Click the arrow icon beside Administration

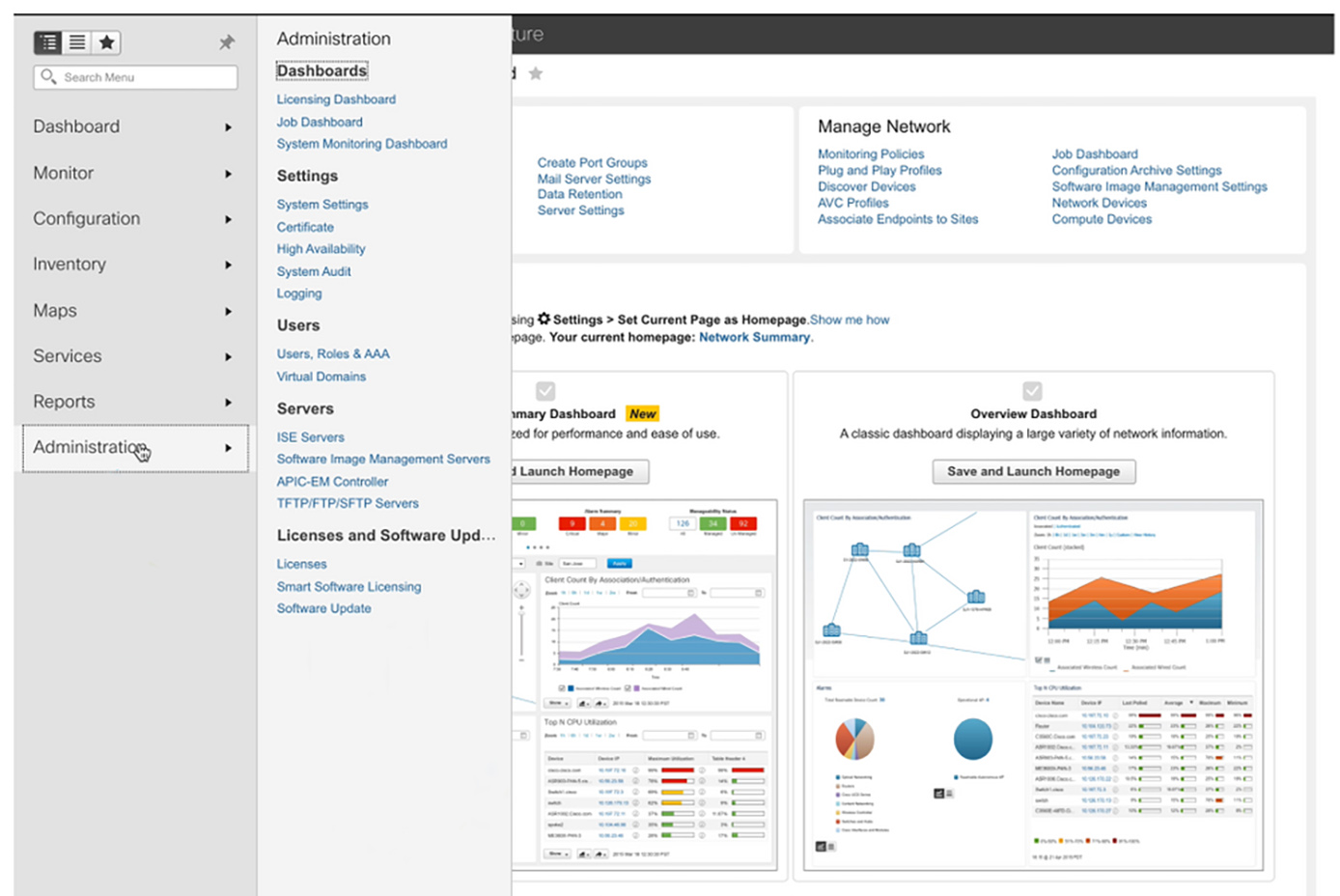coord(229,447)
